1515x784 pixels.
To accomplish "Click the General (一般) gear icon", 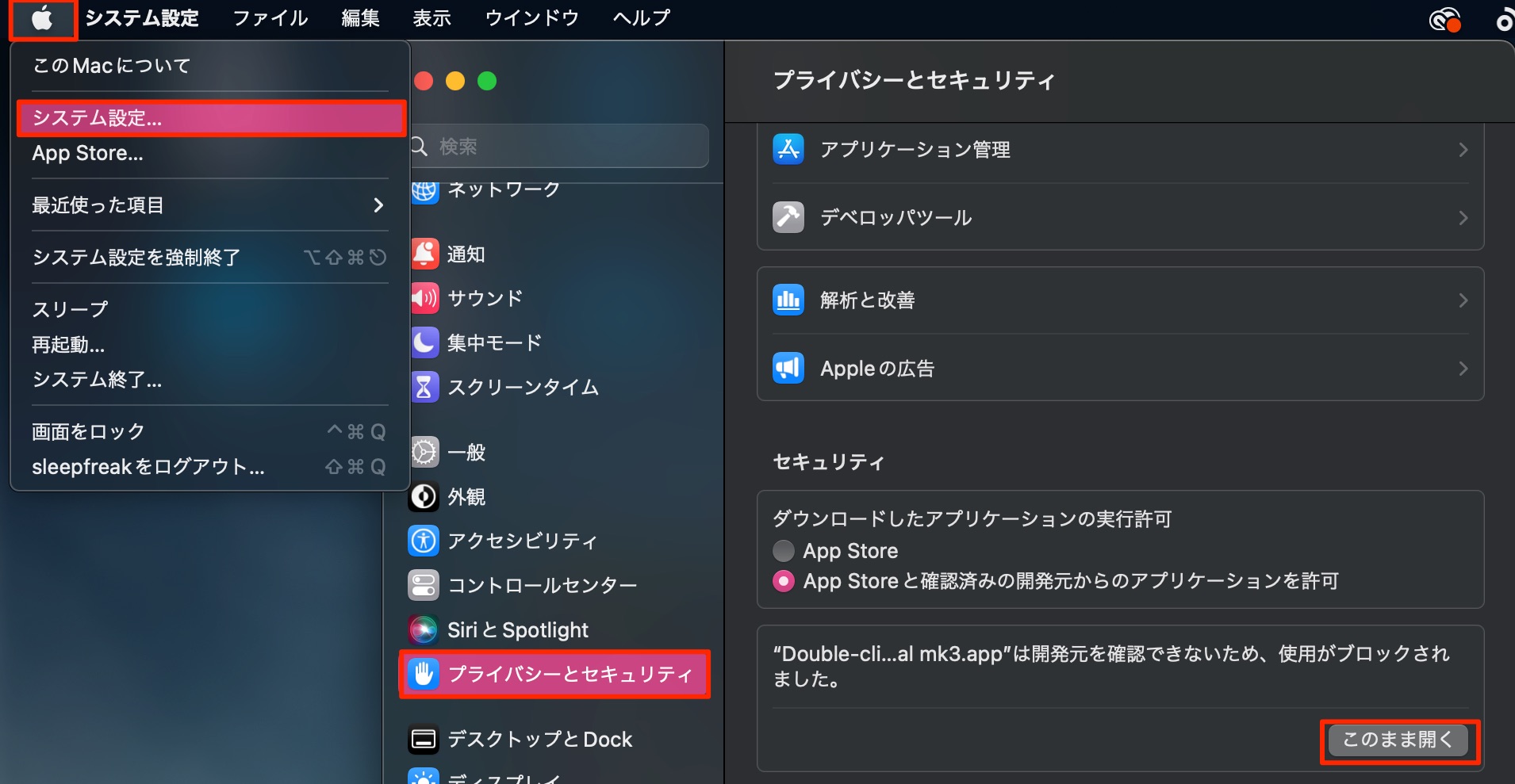I will click(424, 452).
